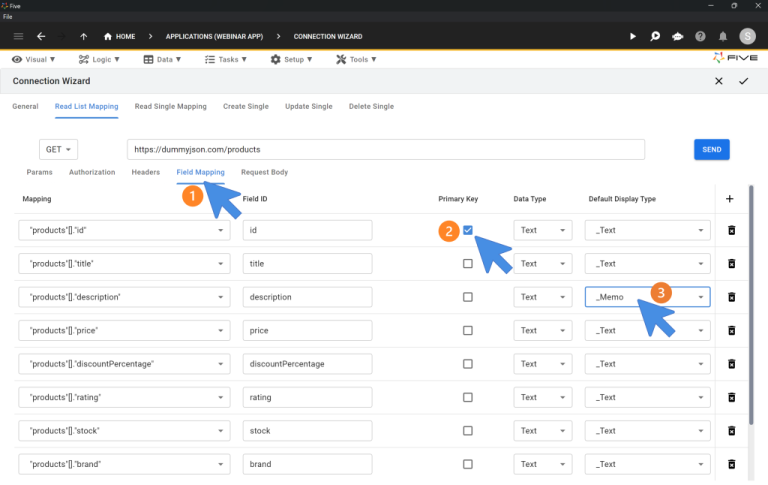Open Default Display Type for brand row
768x485 pixels.
648,464
